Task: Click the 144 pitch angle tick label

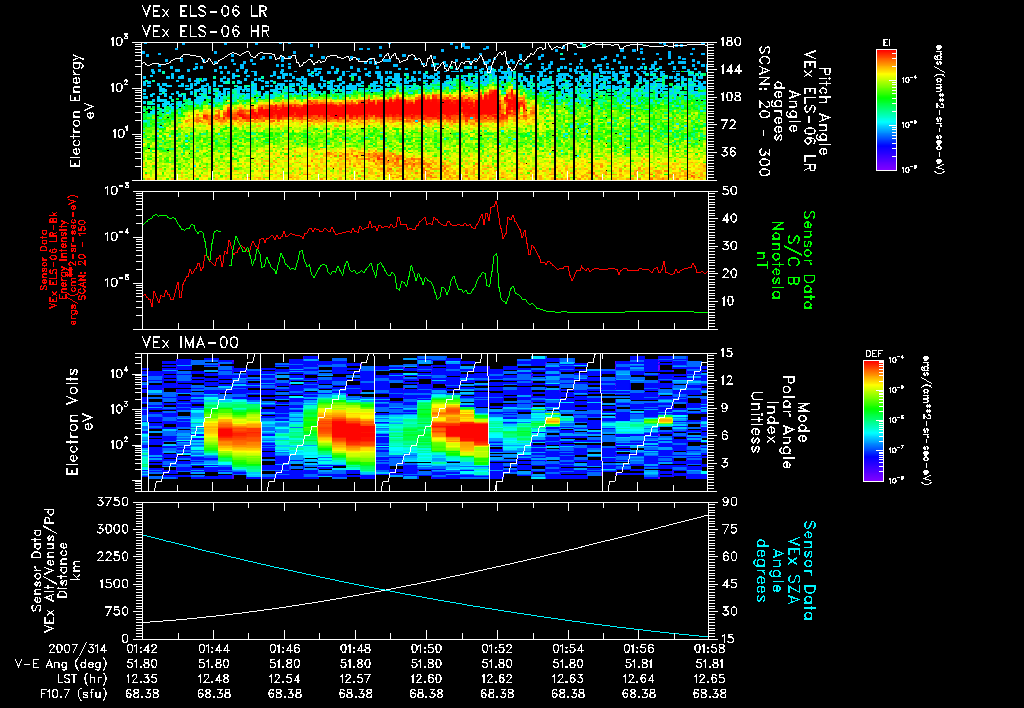Action: pyautogui.click(x=731, y=69)
